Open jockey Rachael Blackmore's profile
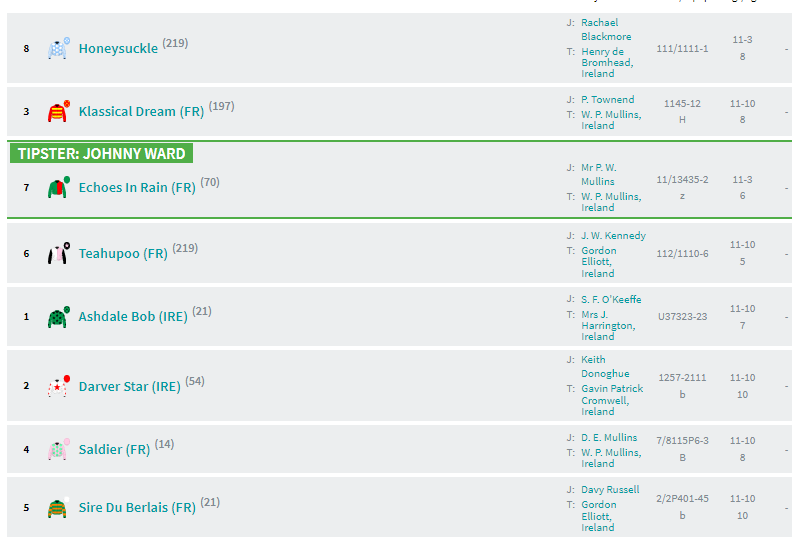Viewport: 792px width, 549px height. [606, 29]
